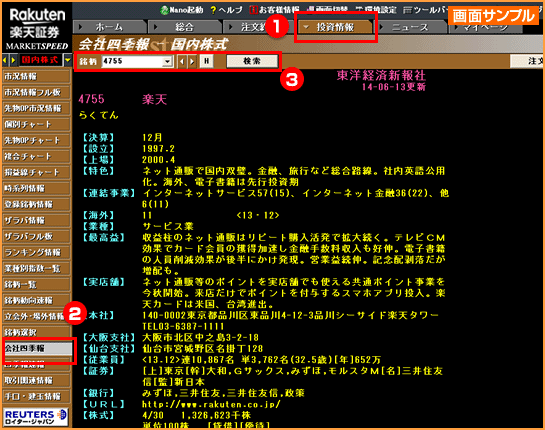This screenshot has width=545, height=430.
Task: Open ランキング情報 in the sidebar
Action: (36, 252)
